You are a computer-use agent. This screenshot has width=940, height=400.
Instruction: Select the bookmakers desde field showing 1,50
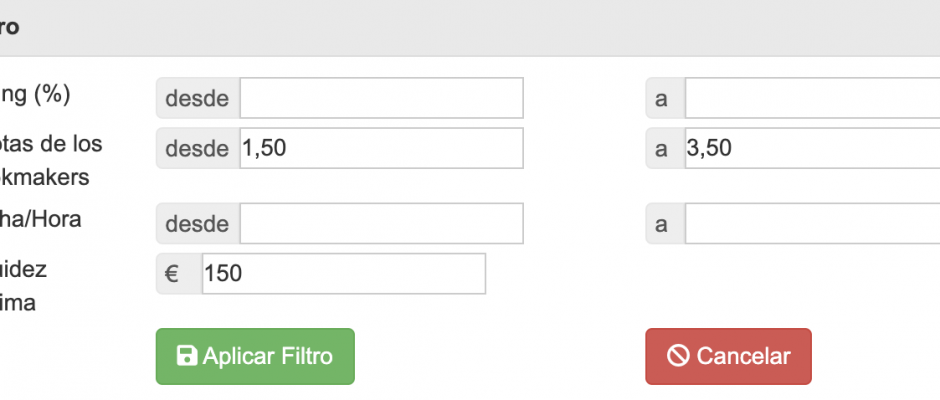(x=382, y=148)
